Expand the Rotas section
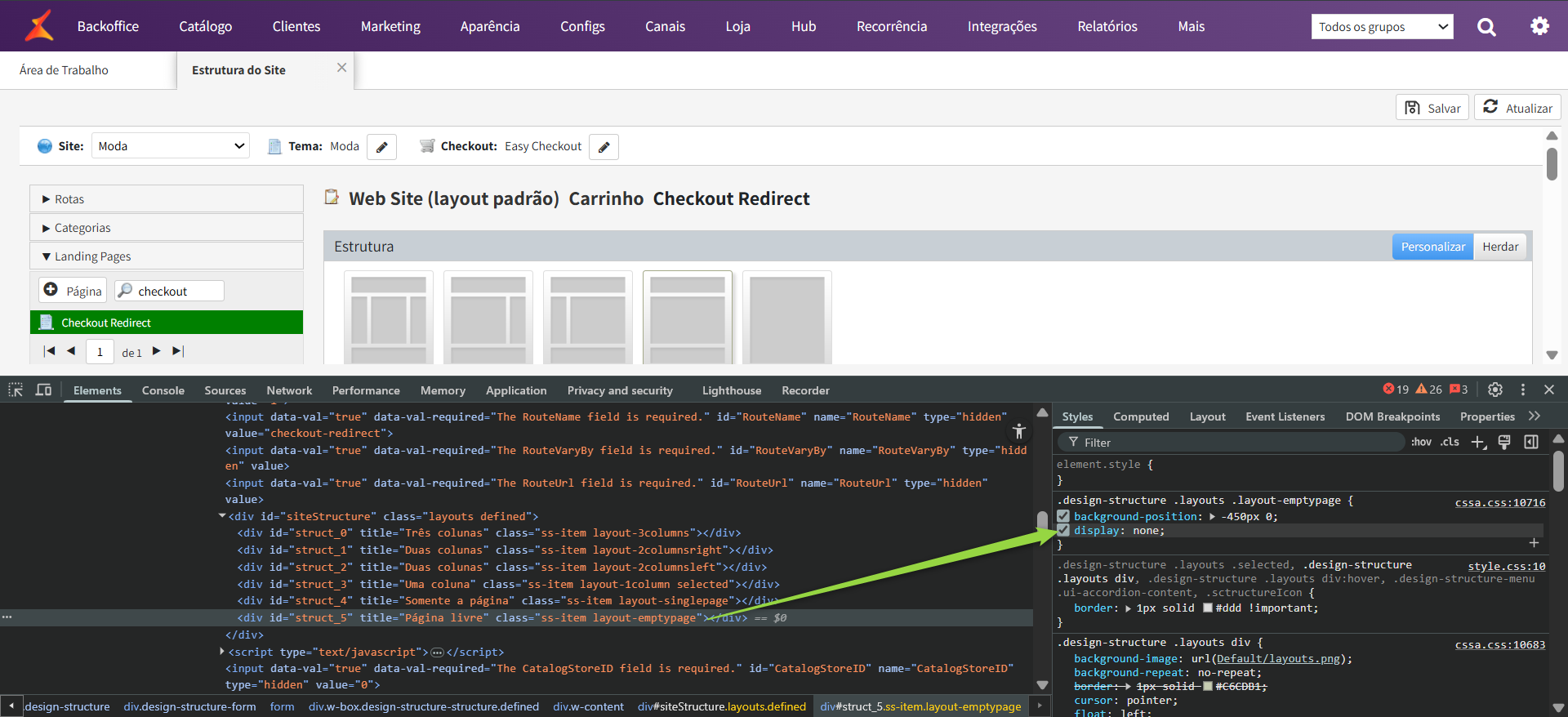 pyautogui.click(x=167, y=199)
